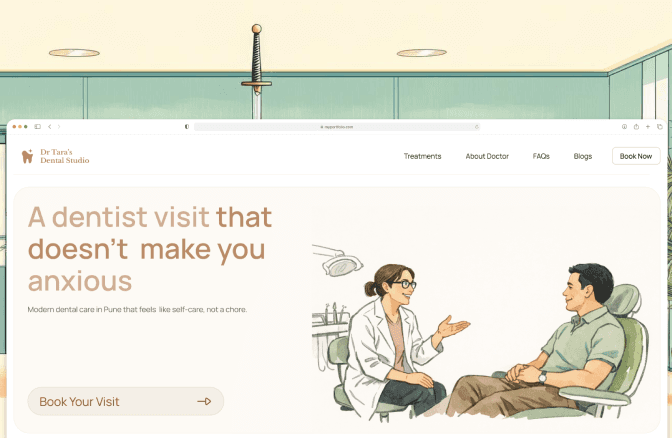Click the reload icon in address bar
The image size is (672, 438).
click(477, 127)
